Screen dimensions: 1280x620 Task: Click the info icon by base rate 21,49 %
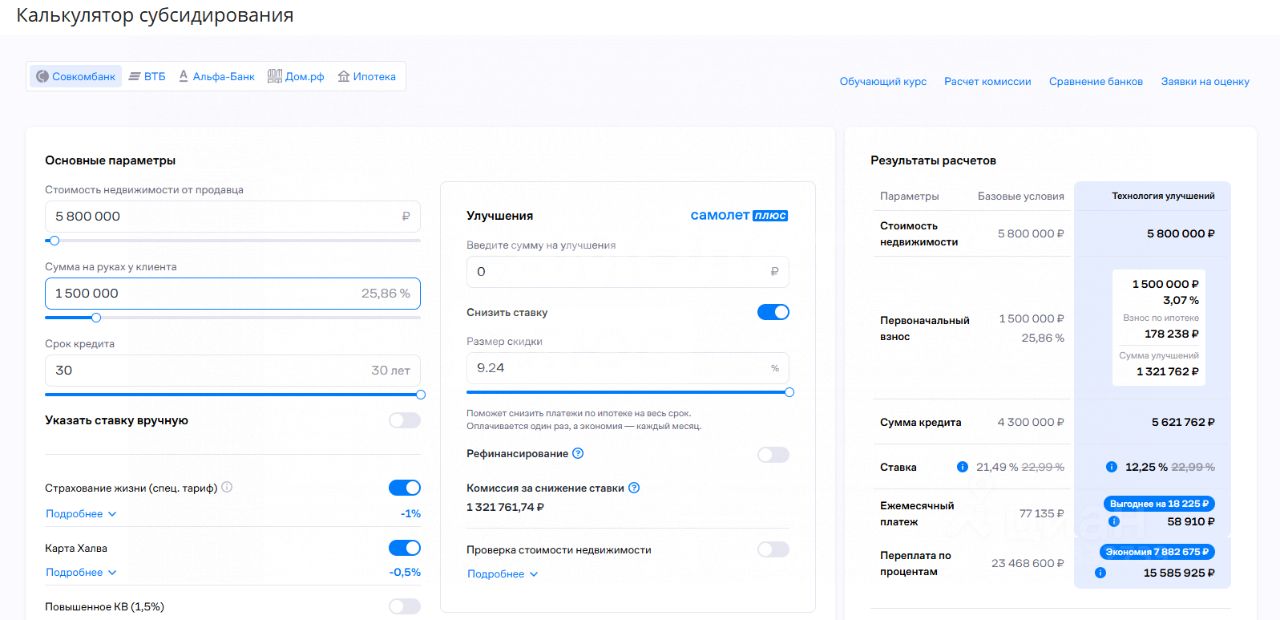(962, 467)
